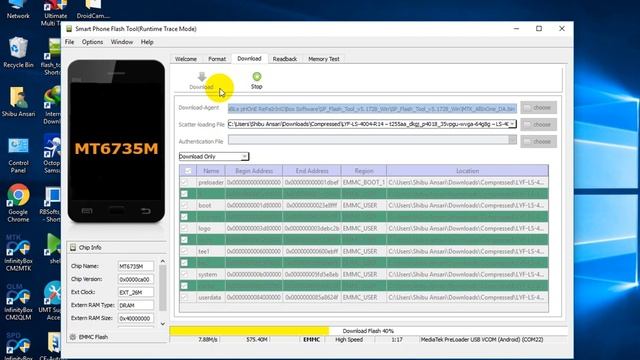640x360 pixels.
Task: Click the High Speed status entry
Action: coord(349,340)
